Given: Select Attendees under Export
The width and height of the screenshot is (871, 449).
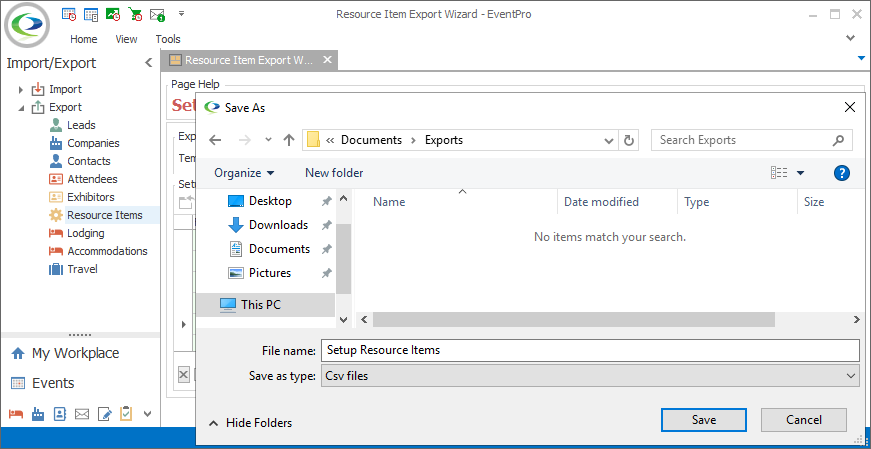Looking at the screenshot, I should (x=92, y=179).
